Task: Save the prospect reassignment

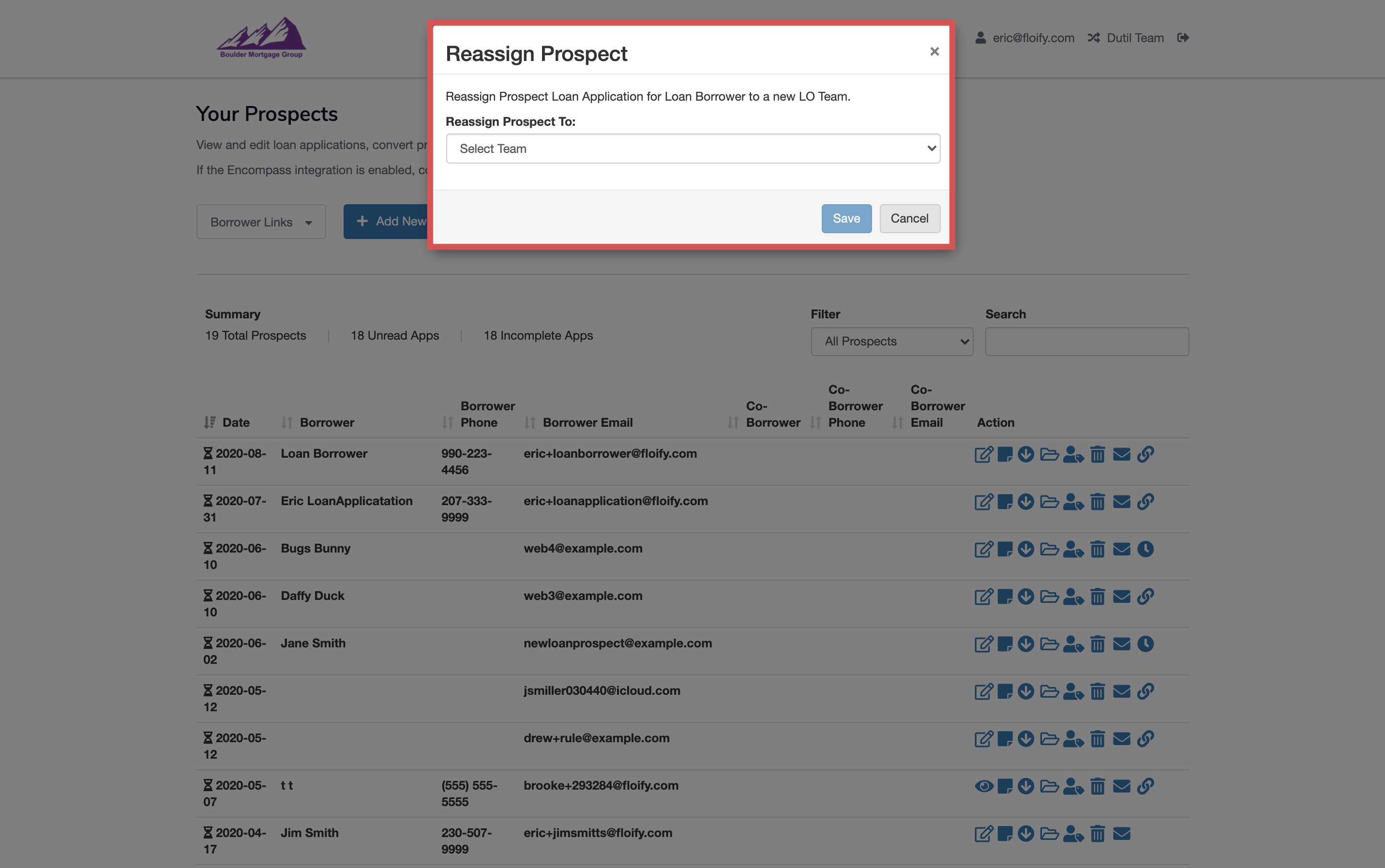Action: pyautogui.click(x=846, y=218)
